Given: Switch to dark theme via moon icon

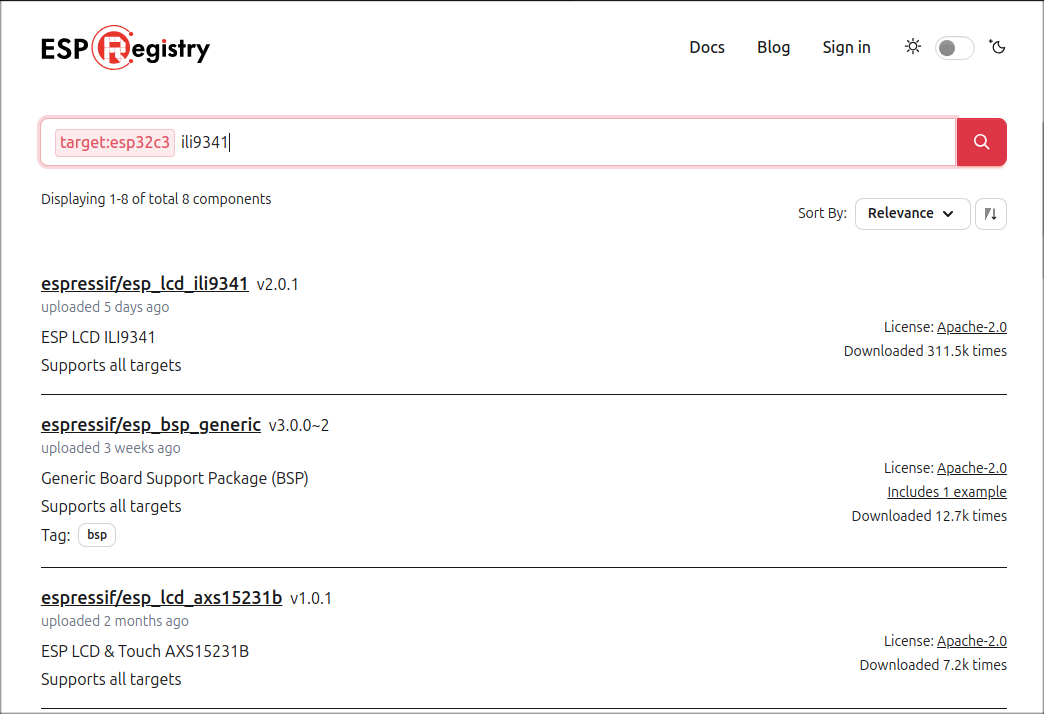Looking at the screenshot, I should [x=997, y=47].
